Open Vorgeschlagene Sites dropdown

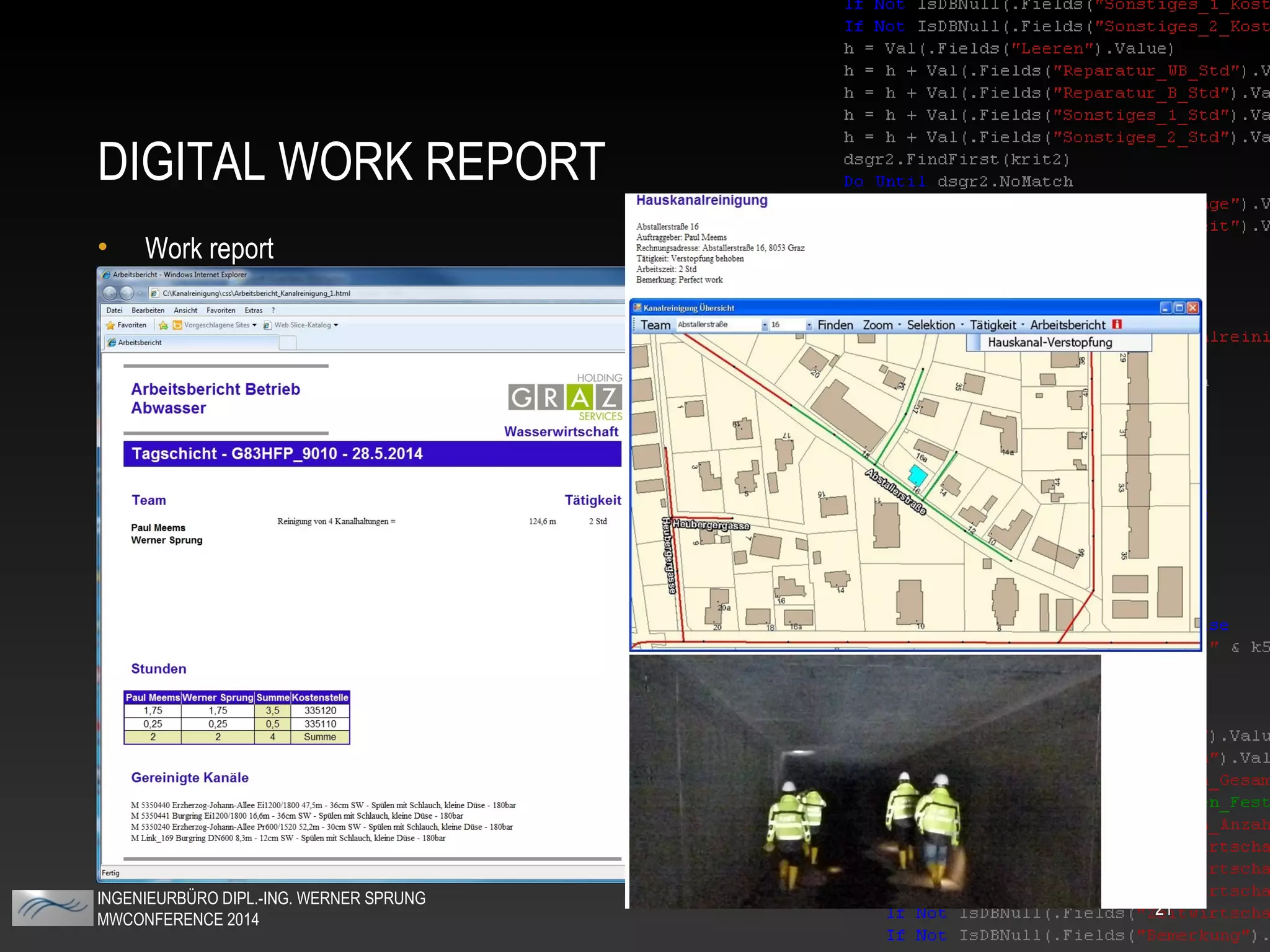(x=215, y=325)
